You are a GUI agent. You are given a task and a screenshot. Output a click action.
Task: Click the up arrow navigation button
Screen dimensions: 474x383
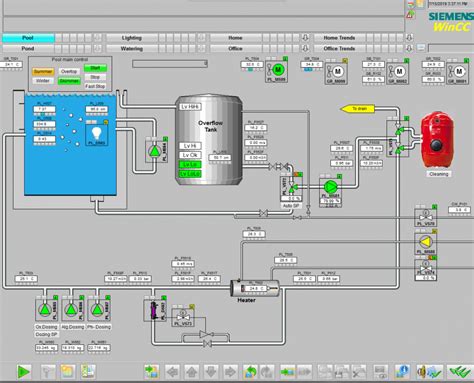192,371
